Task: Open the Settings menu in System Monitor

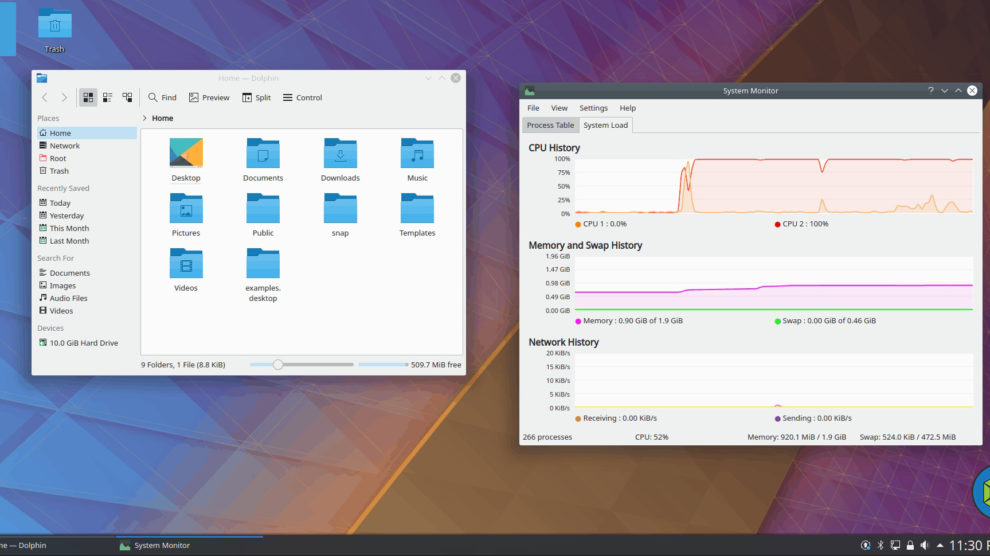Action: pyautogui.click(x=593, y=108)
